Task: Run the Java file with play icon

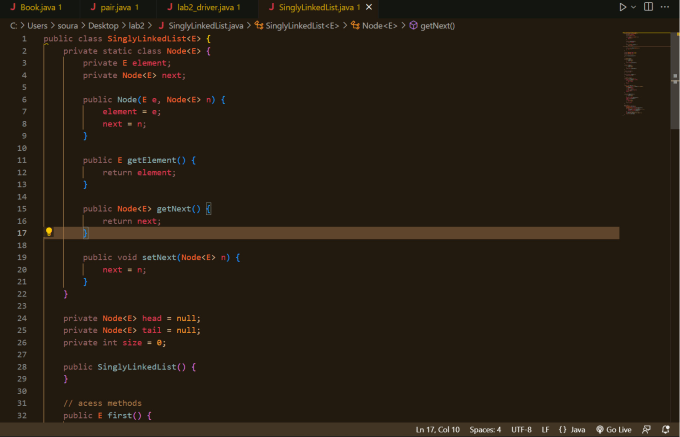Action: 622,7
